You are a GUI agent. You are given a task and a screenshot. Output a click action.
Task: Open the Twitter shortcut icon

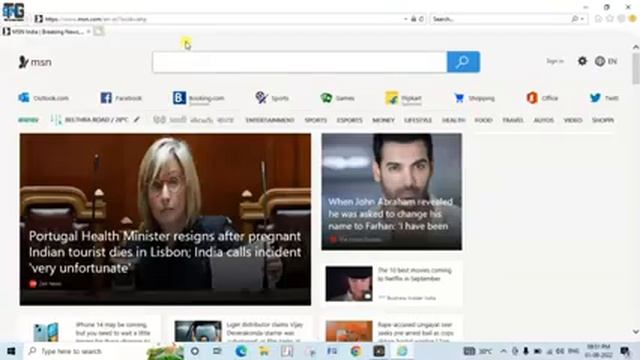click(x=595, y=98)
